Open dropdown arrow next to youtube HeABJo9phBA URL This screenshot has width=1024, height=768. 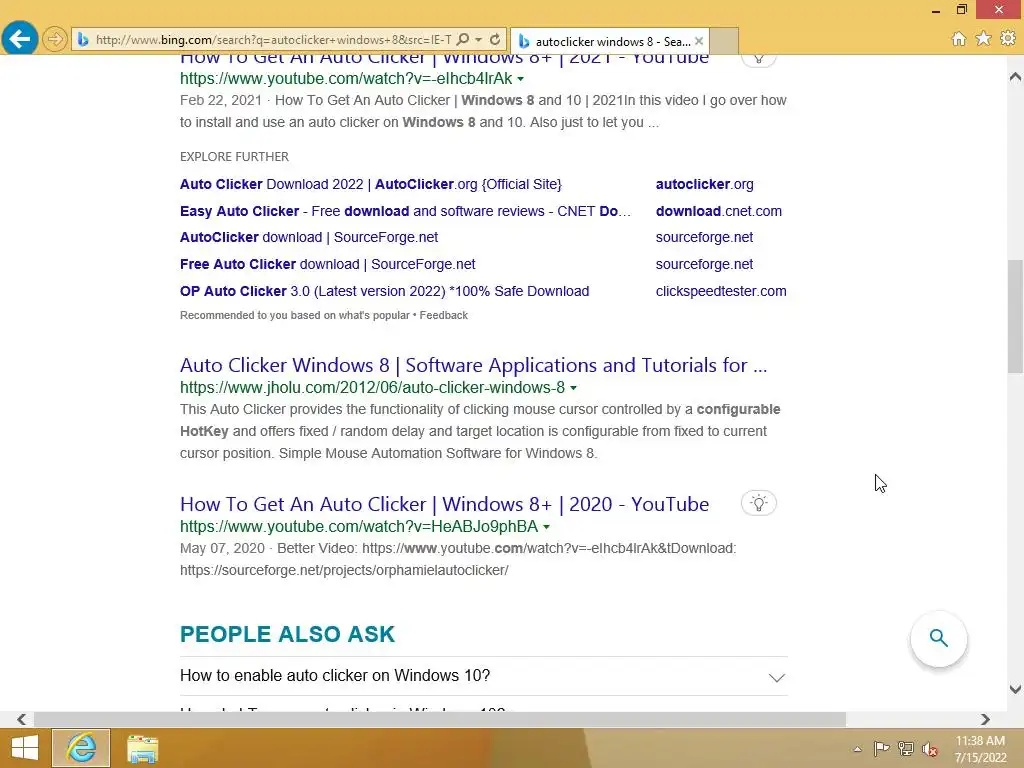tap(547, 527)
